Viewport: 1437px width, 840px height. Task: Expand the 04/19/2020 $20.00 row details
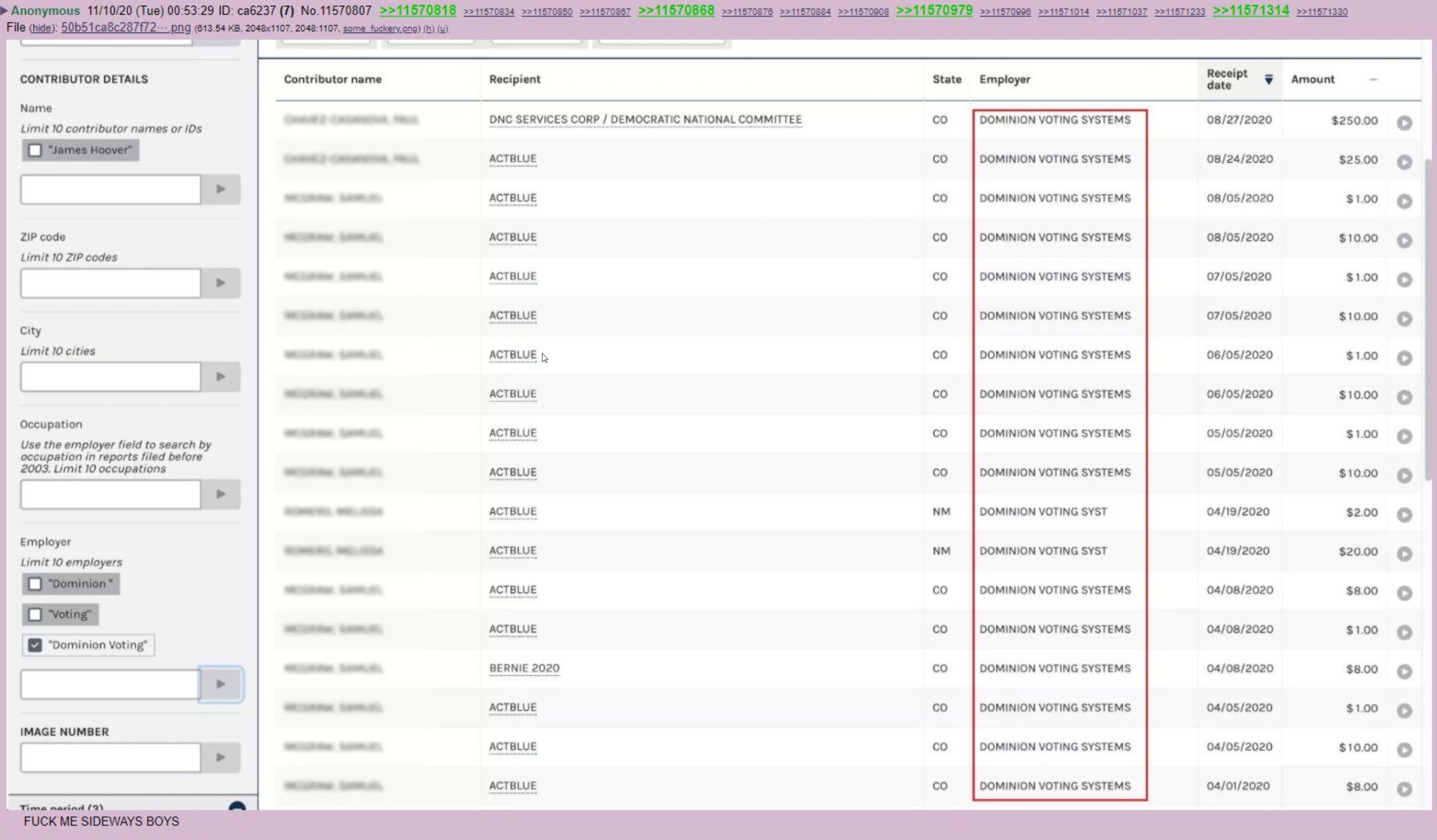click(1404, 554)
